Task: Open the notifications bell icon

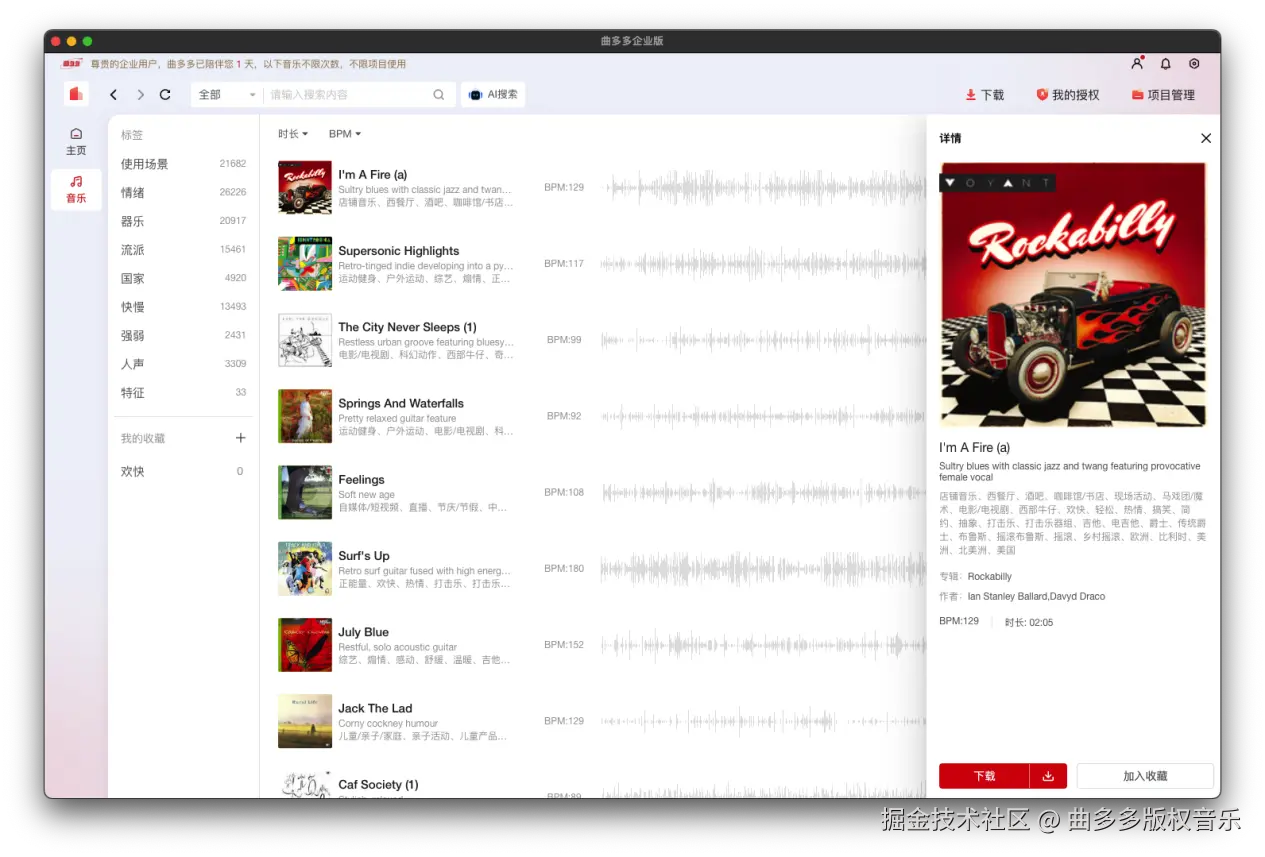Action: pos(1166,64)
